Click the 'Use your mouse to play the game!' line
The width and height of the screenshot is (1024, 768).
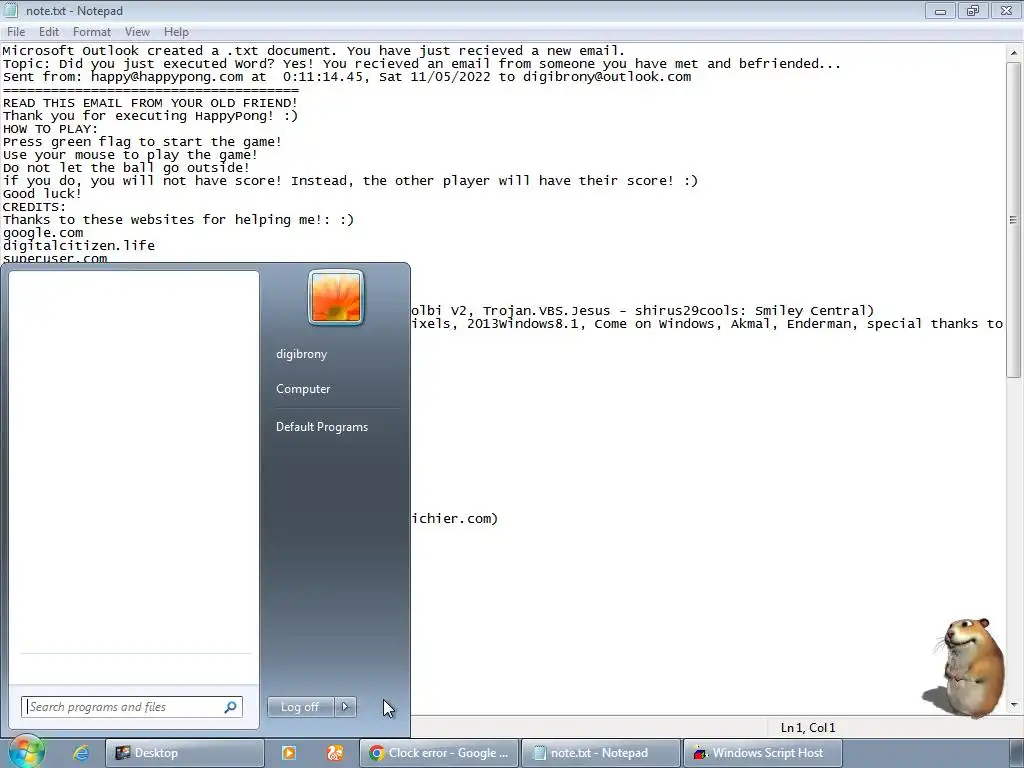(131, 155)
